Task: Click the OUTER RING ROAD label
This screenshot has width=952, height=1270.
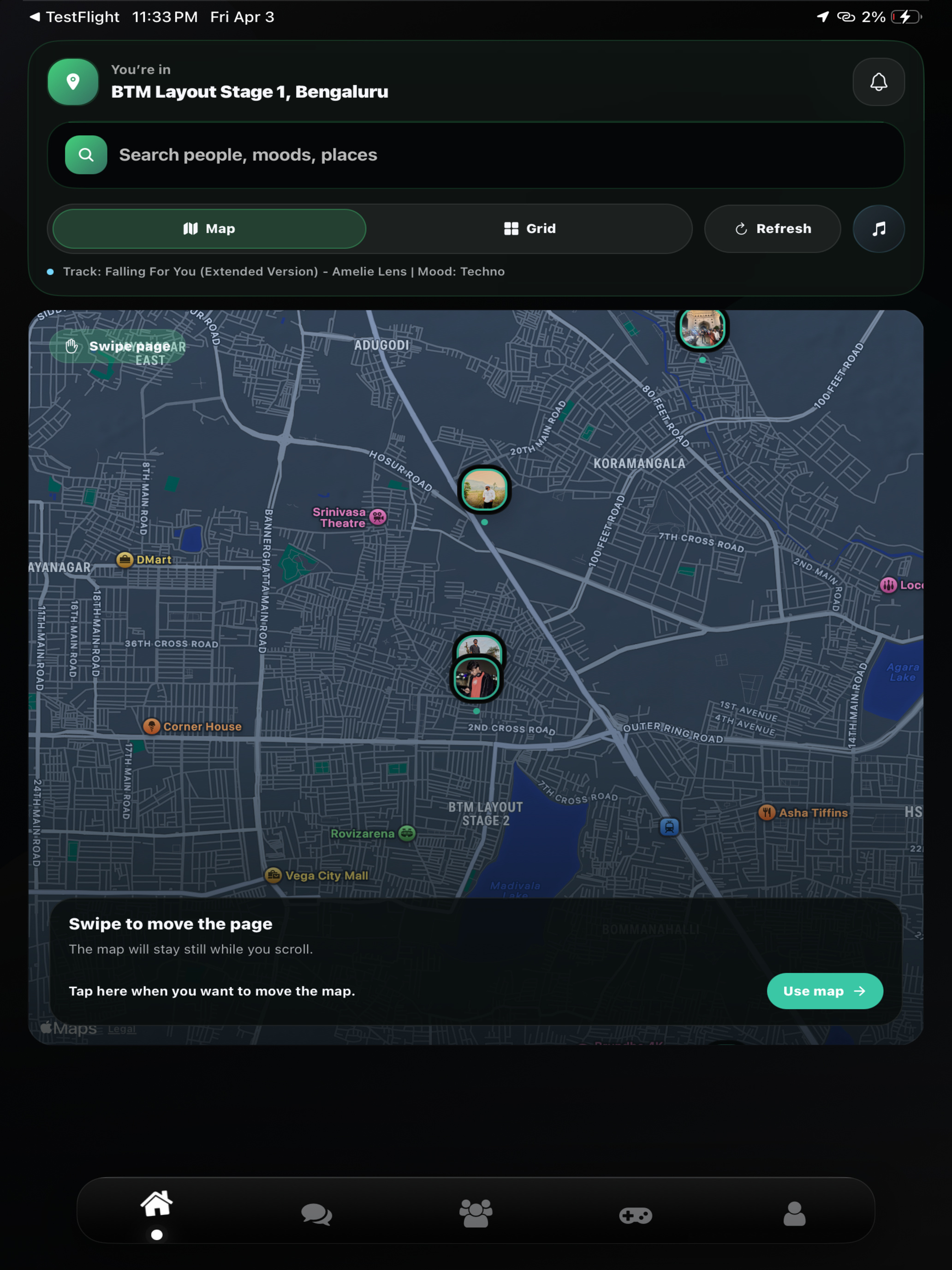Action: 672,732
